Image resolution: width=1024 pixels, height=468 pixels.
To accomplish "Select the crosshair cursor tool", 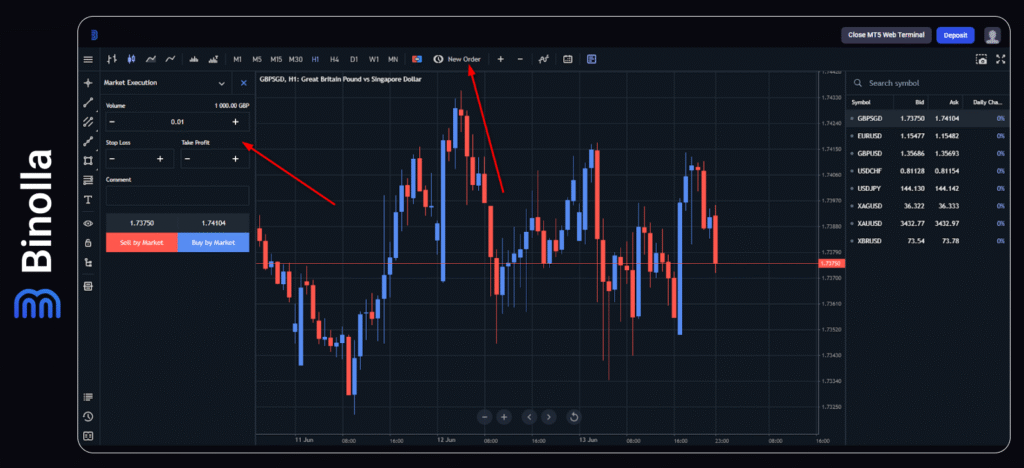I will tap(88, 83).
